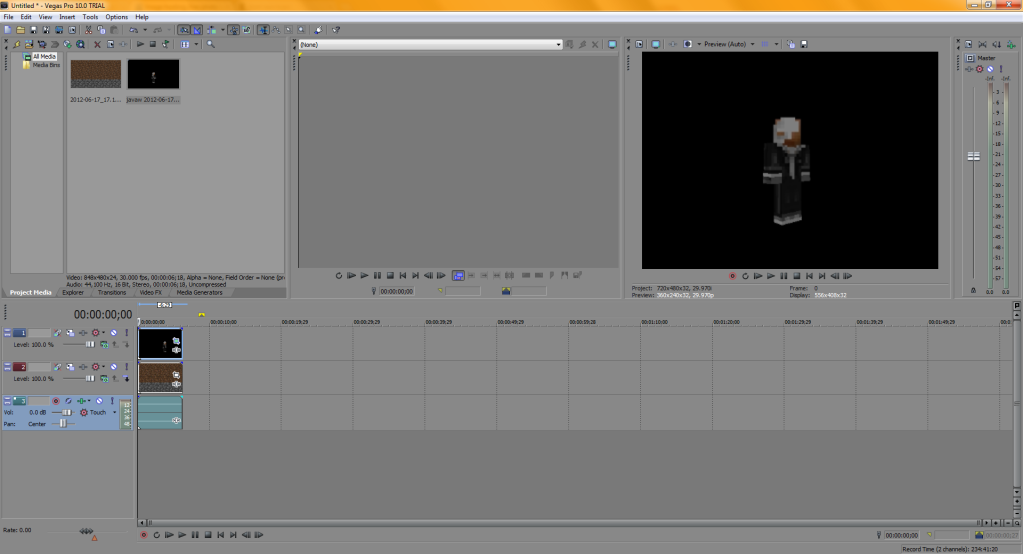Arm audio track 3 for record
The width and height of the screenshot is (1023, 554).
pyautogui.click(x=55, y=401)
